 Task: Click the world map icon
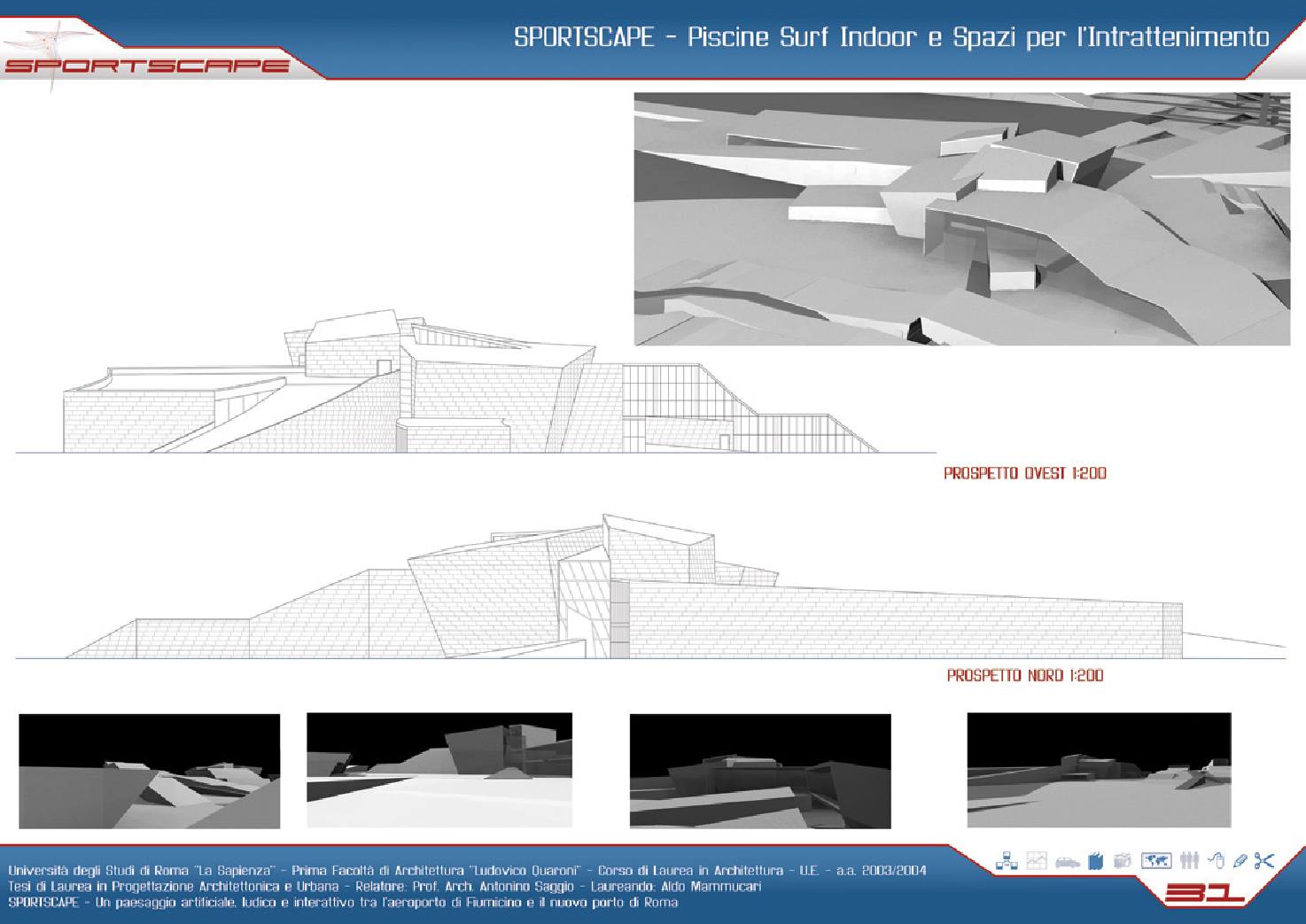(x=1156, y=860)
